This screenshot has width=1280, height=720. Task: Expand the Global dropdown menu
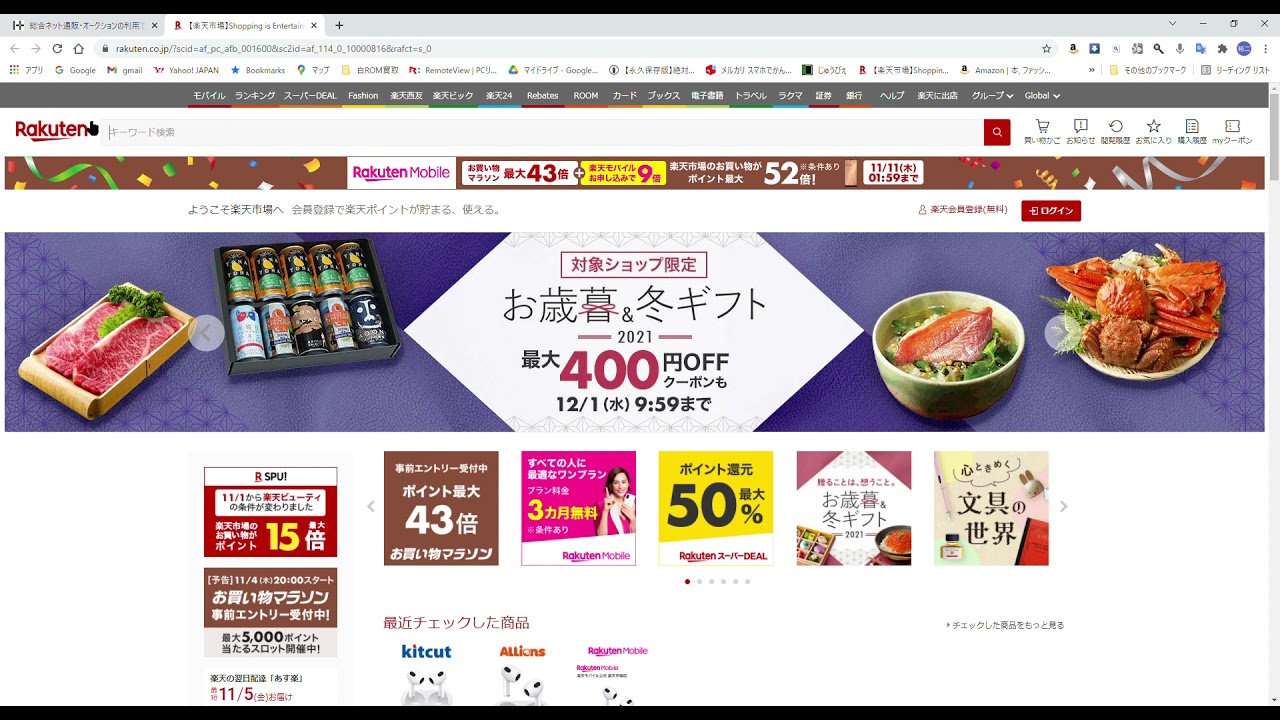(x=1042, y=96)
